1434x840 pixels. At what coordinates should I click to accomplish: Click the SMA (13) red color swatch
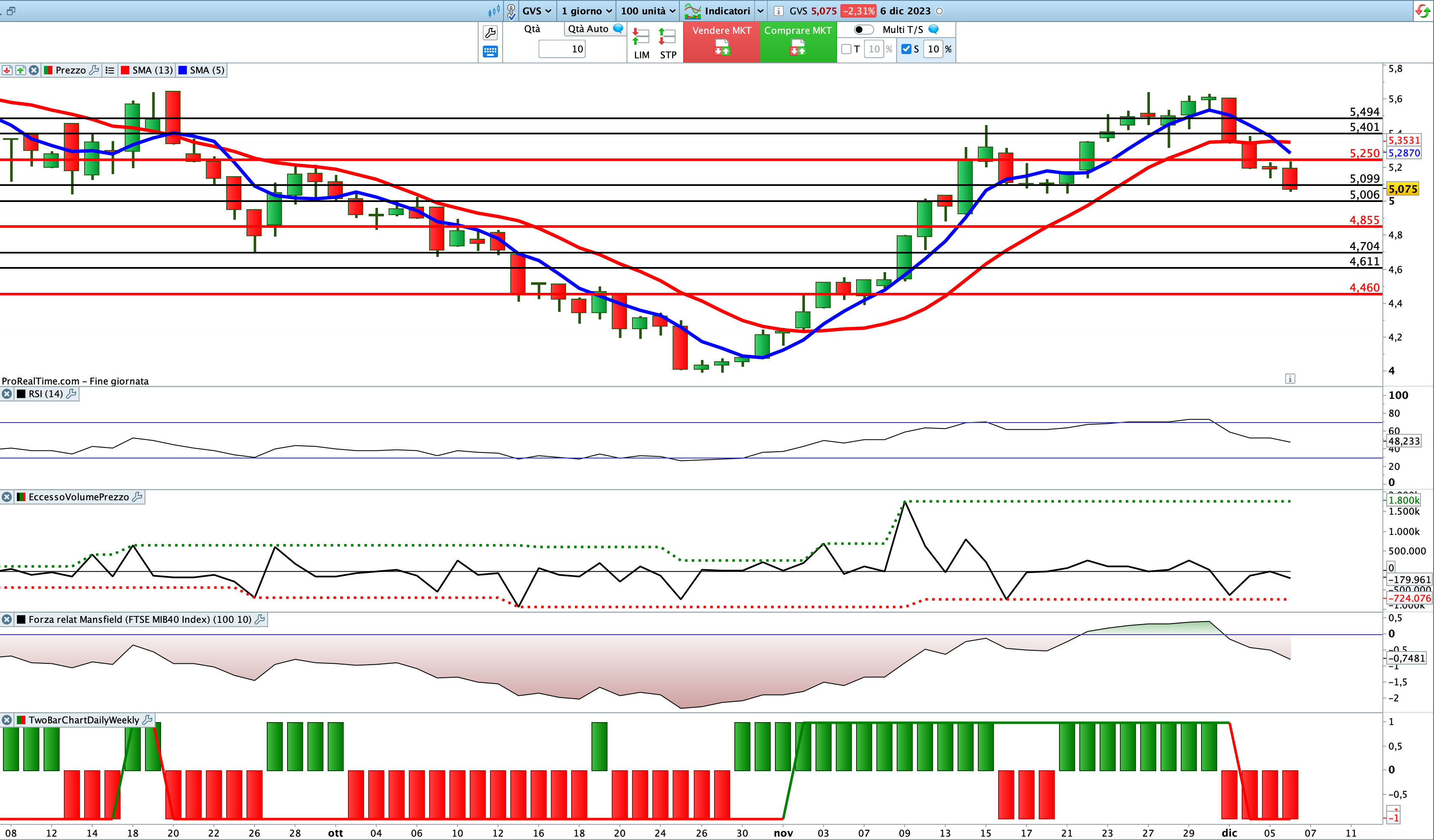coord(125,70)
